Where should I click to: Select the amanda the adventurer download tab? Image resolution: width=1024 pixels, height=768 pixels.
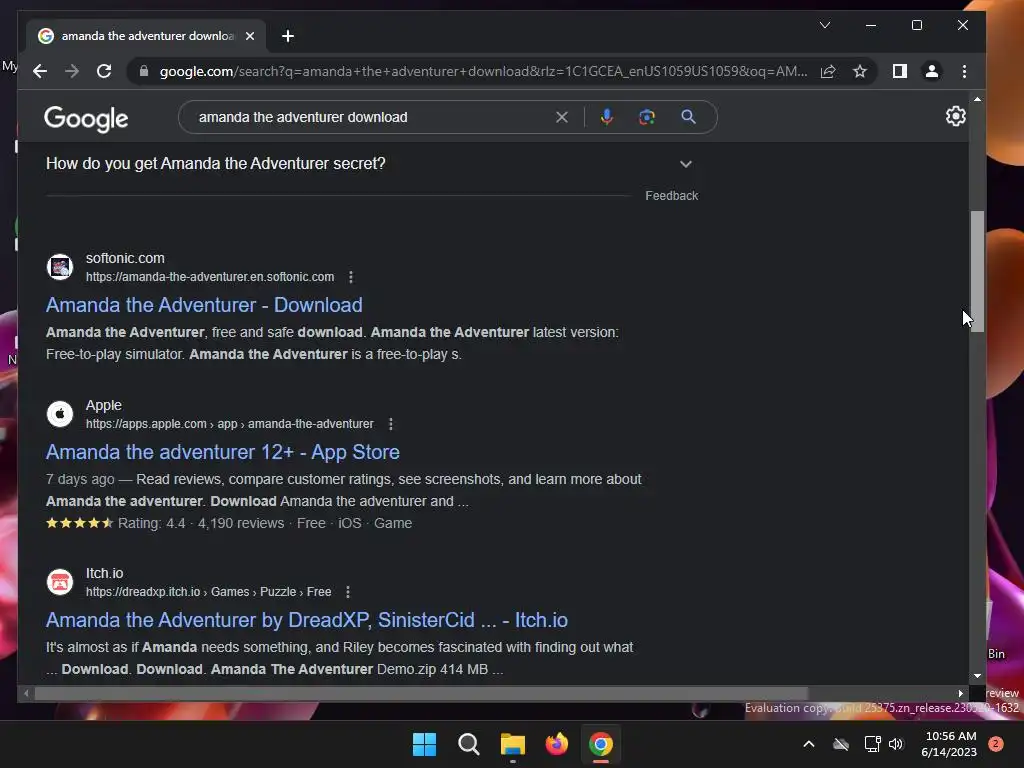[x=147, y=36]
